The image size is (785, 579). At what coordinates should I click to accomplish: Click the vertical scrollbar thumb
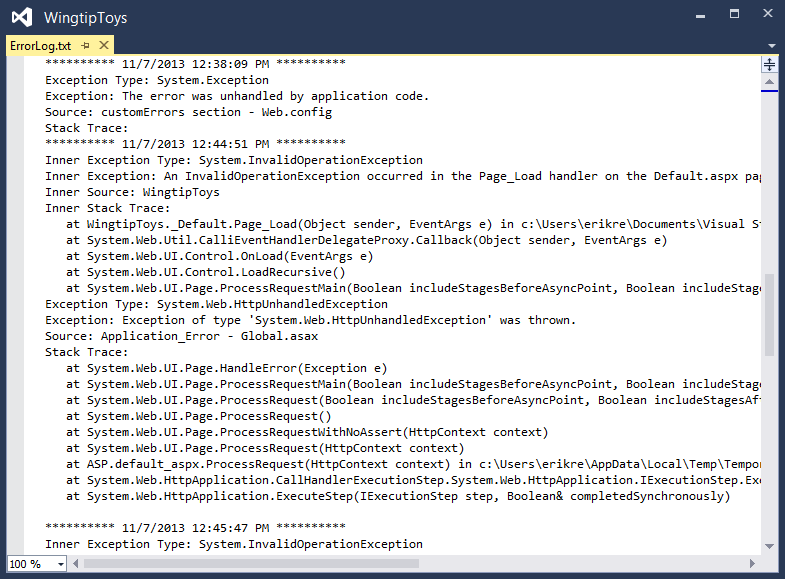pos(769,314)
